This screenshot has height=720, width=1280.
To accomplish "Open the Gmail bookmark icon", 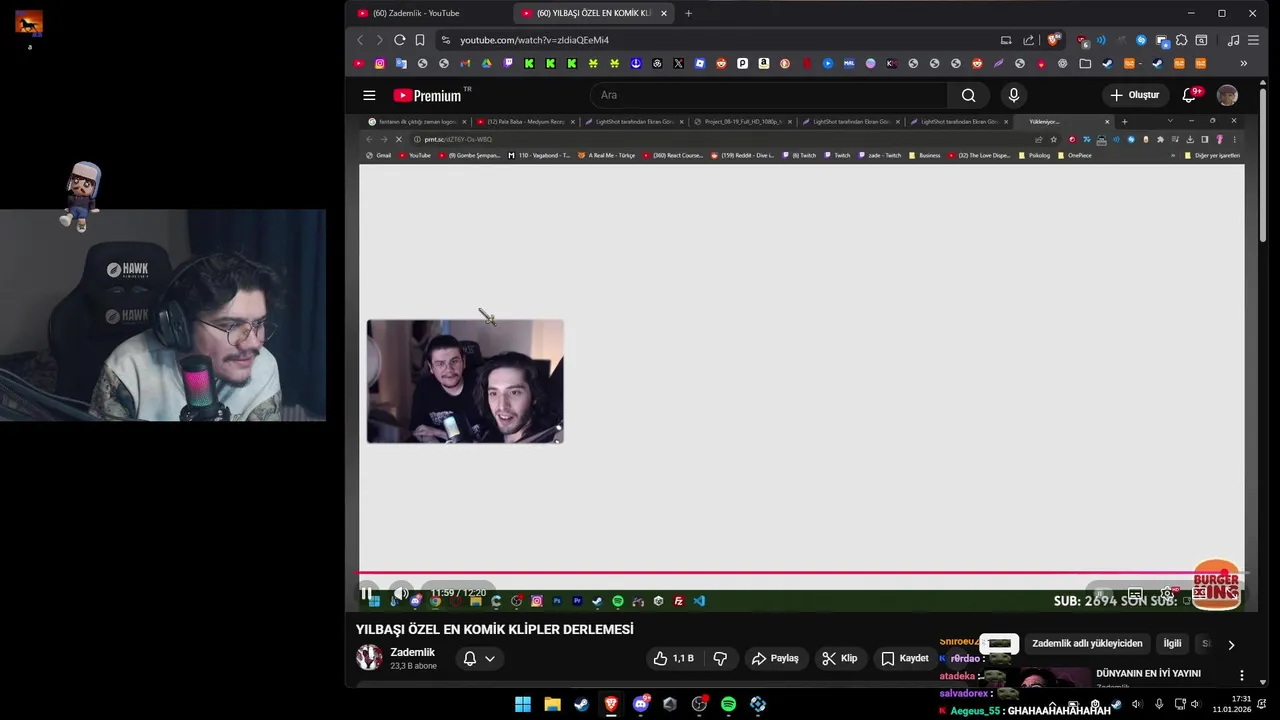I will (465, 63).
